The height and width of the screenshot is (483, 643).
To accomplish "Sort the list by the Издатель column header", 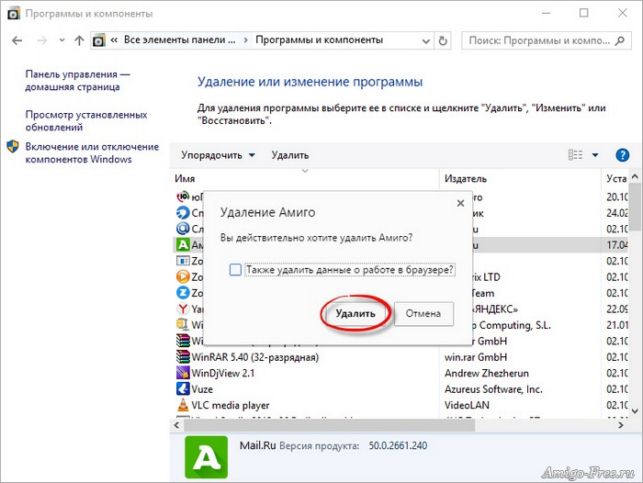I will [x=520, y=179].
